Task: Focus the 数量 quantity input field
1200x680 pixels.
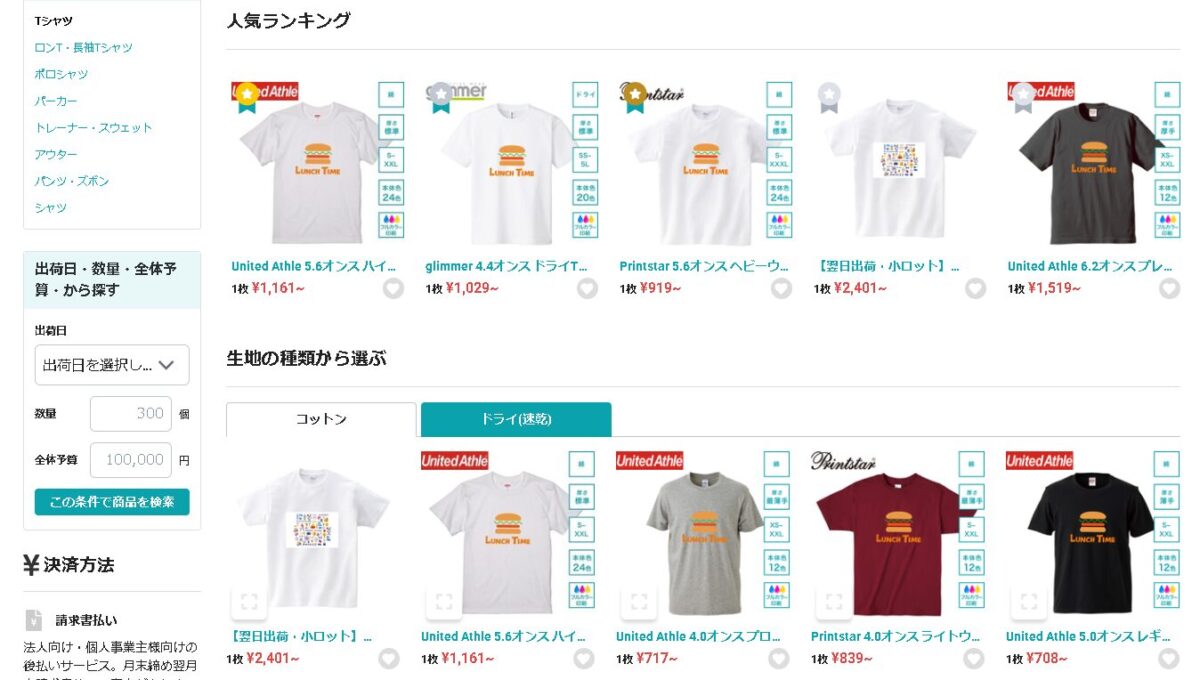Action: (x=131, y=414)
